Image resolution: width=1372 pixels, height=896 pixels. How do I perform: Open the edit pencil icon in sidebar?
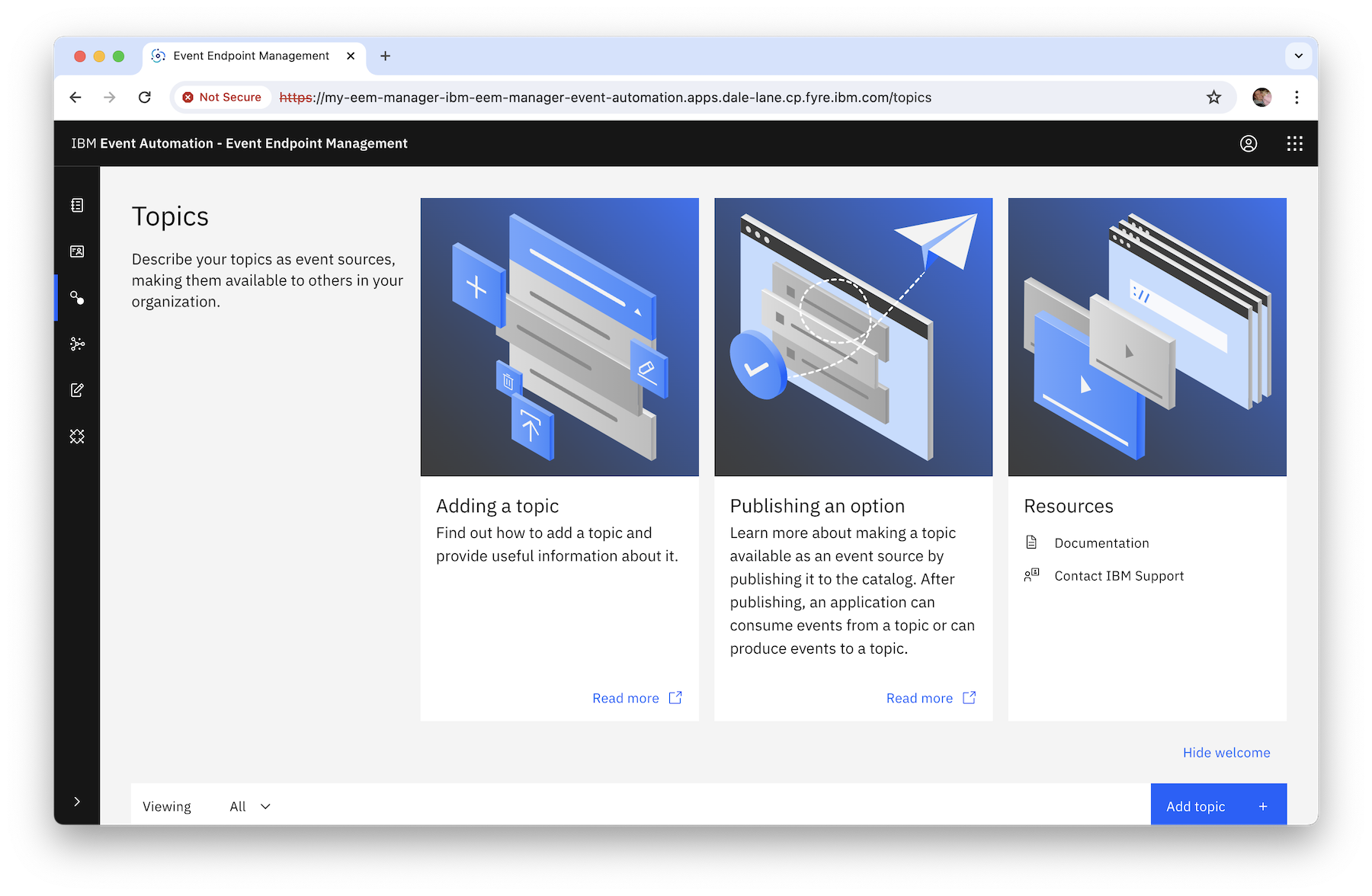point(77,390)
